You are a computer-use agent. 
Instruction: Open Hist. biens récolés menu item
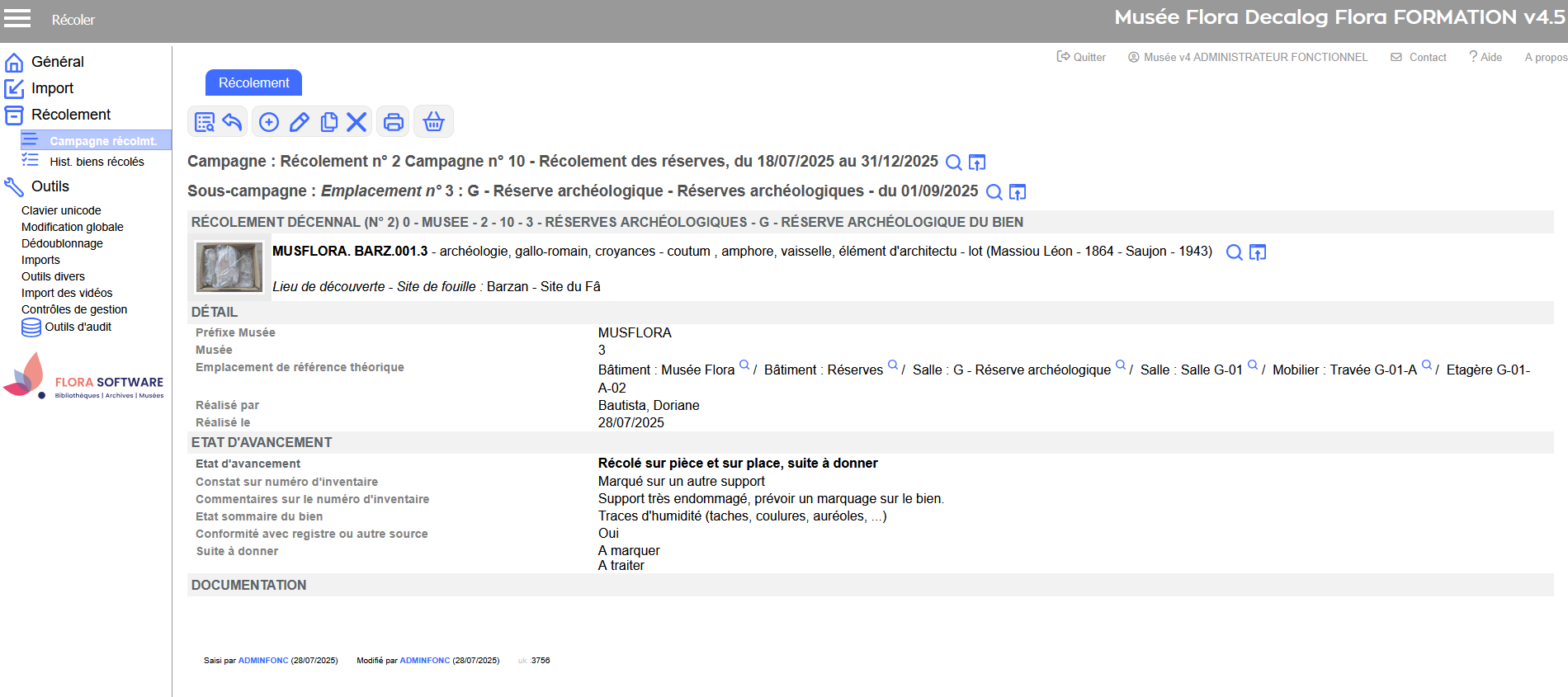coord(97,162)
